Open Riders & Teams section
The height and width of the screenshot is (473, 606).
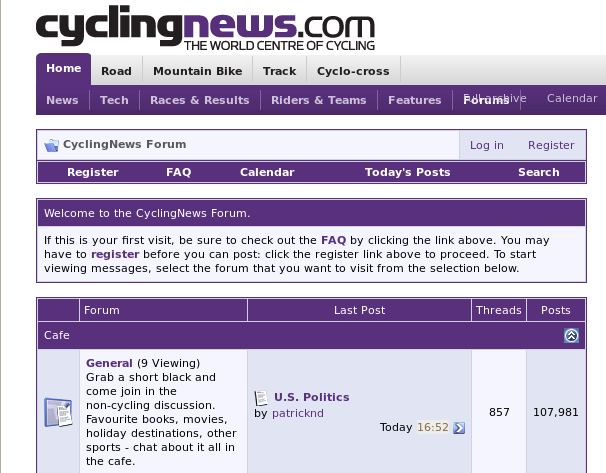point(318,100)
